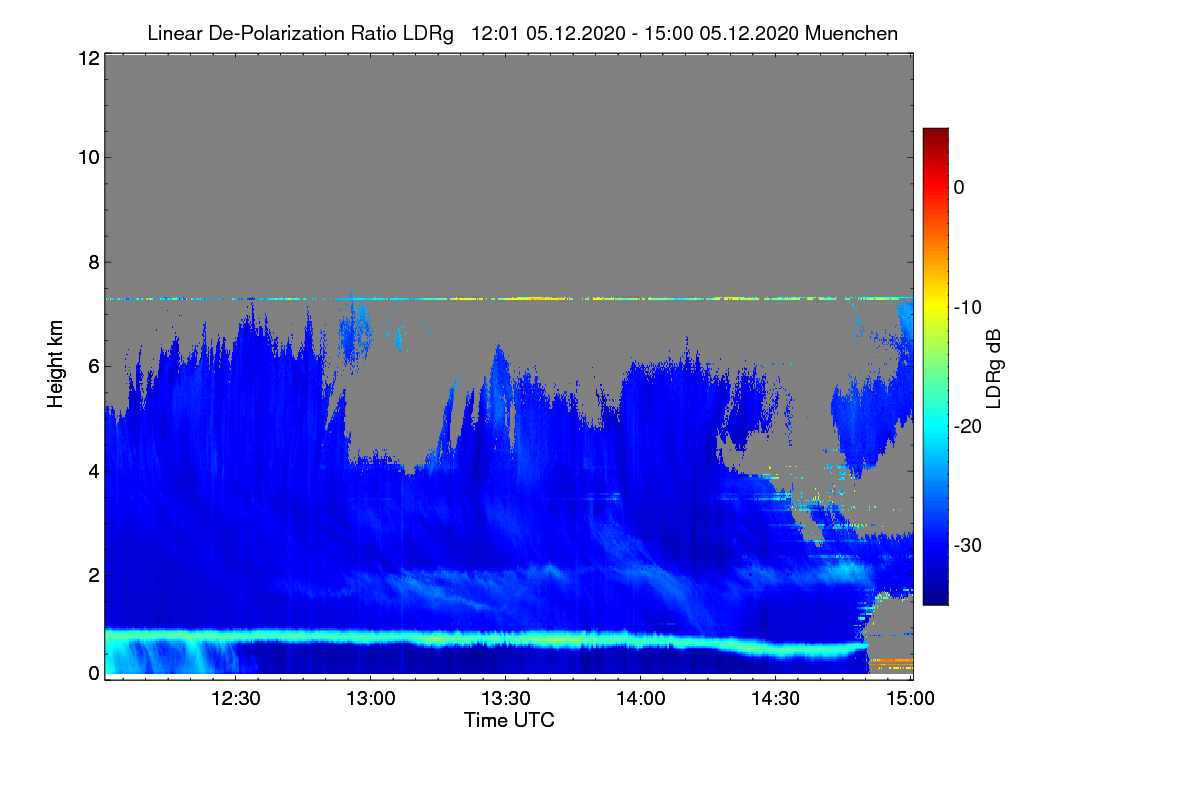Click the height tick label '8'

pos(93,262)
